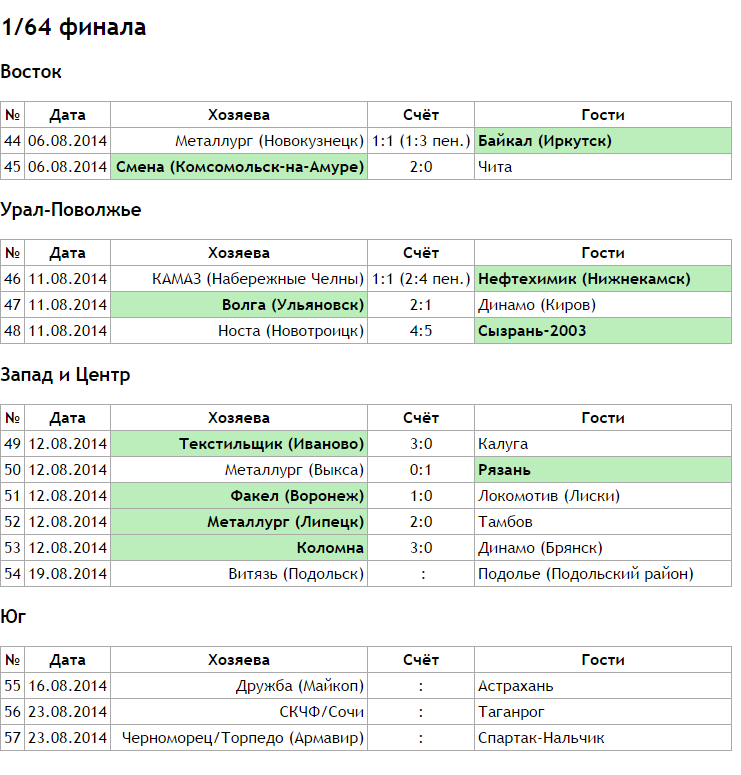
Task: Click the 1/64 финала page heading
Action: pyautogui.click(x=74, y=28)
